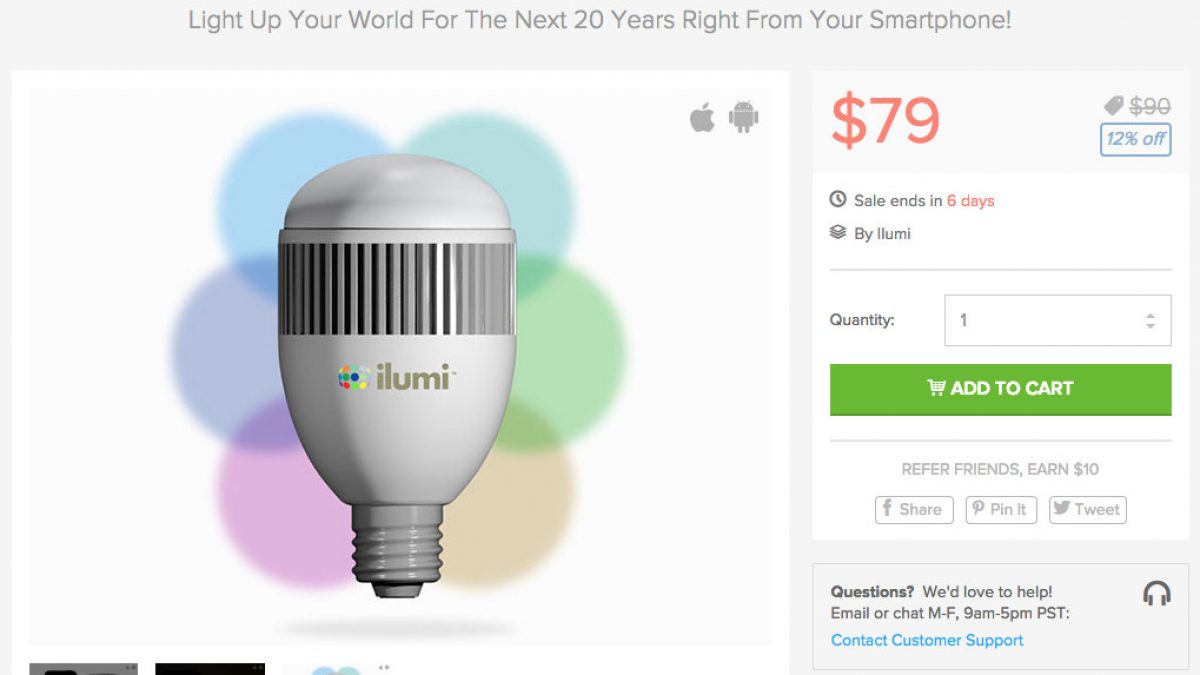The height and width of the screenshot is (675, 1200).
Task: Select the third thumbnail with blue circles
Action: point(337,668)
